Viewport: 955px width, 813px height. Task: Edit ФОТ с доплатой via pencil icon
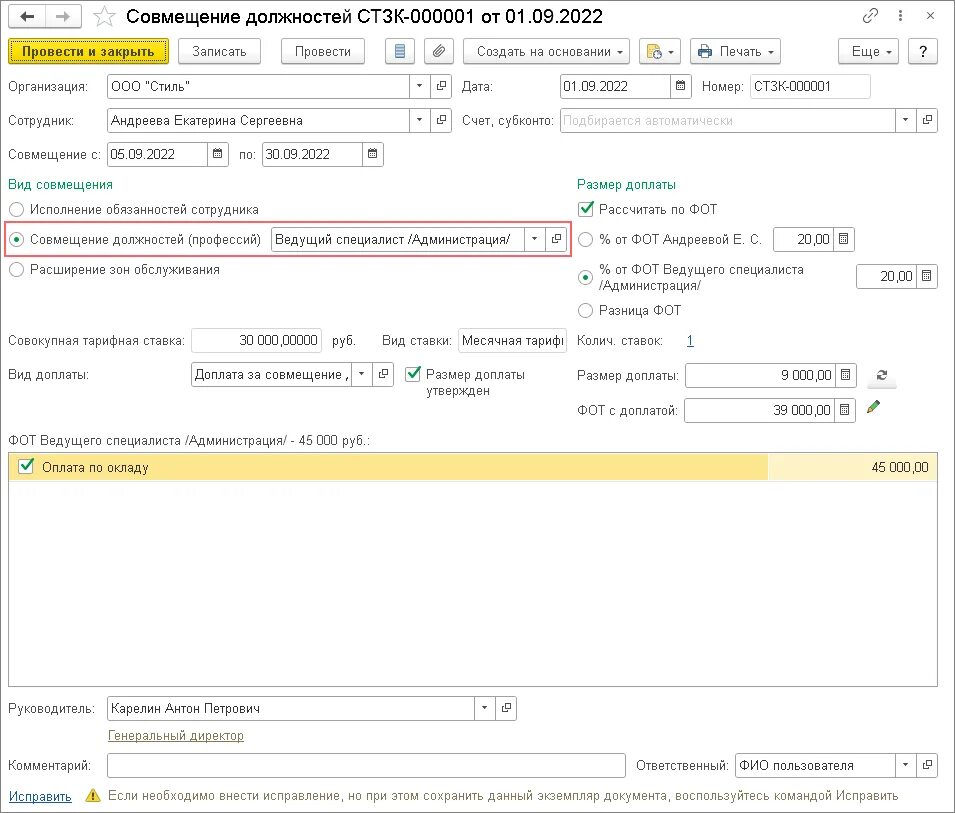pos(873,407)
